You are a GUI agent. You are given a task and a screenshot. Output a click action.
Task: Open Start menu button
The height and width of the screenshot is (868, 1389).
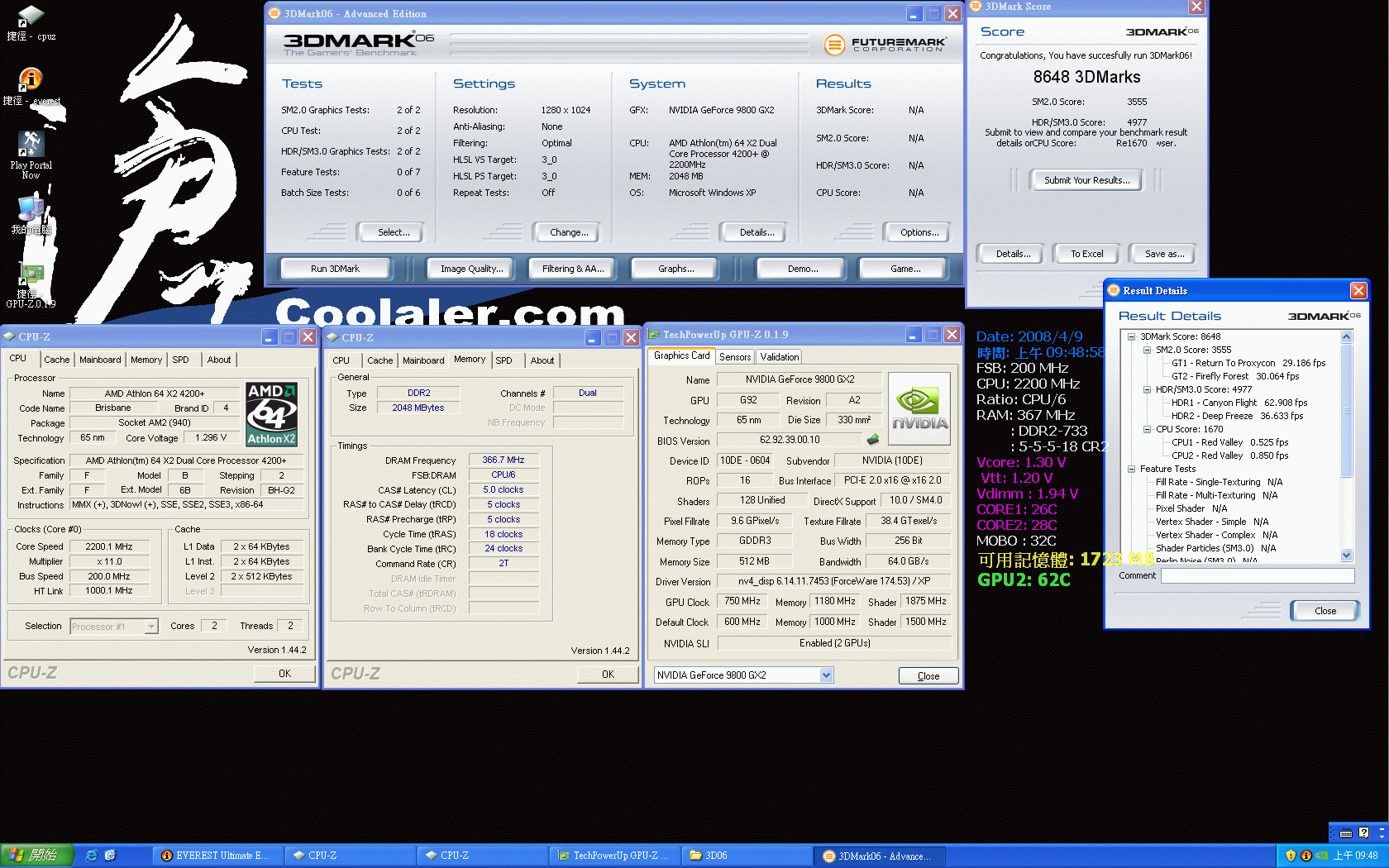pyautogui.click(x=37, y=856)
